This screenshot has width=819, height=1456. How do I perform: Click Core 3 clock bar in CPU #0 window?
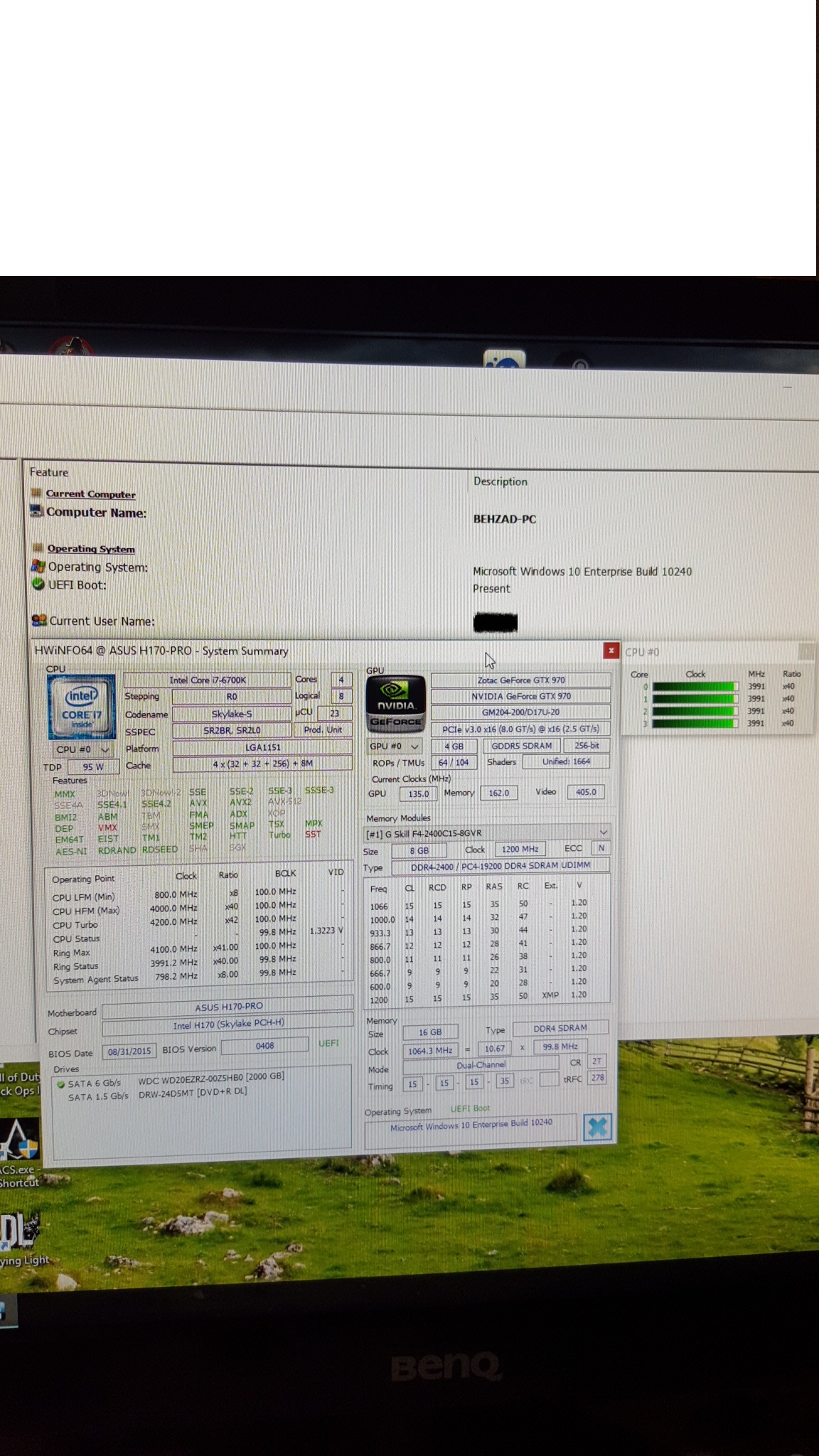point(695,723)
